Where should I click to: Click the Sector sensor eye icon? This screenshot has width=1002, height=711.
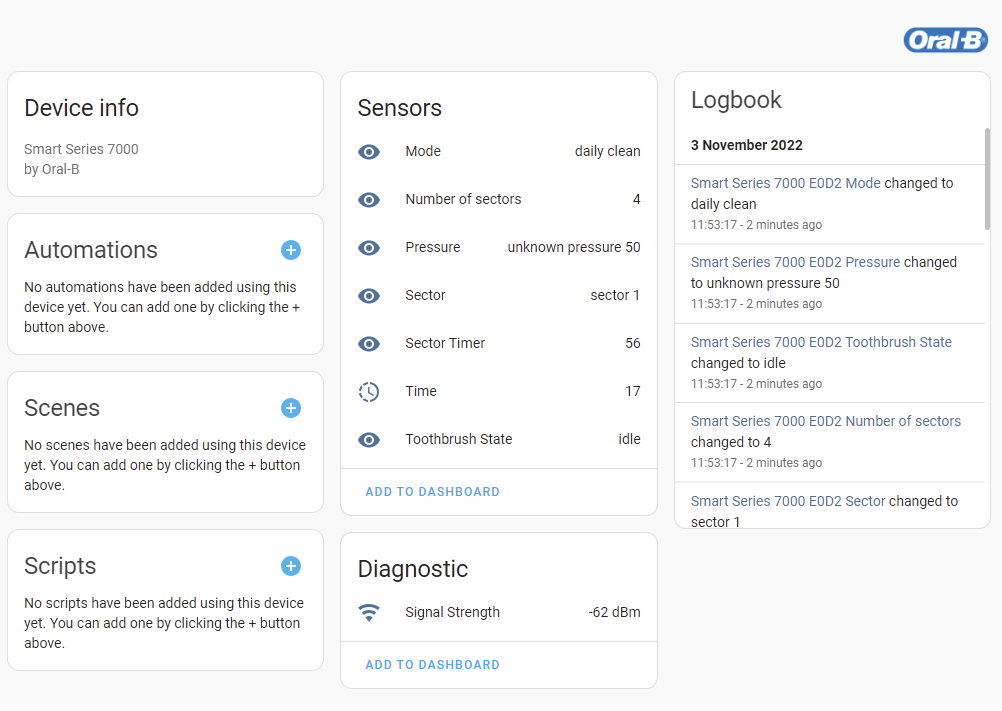point(369,295)
